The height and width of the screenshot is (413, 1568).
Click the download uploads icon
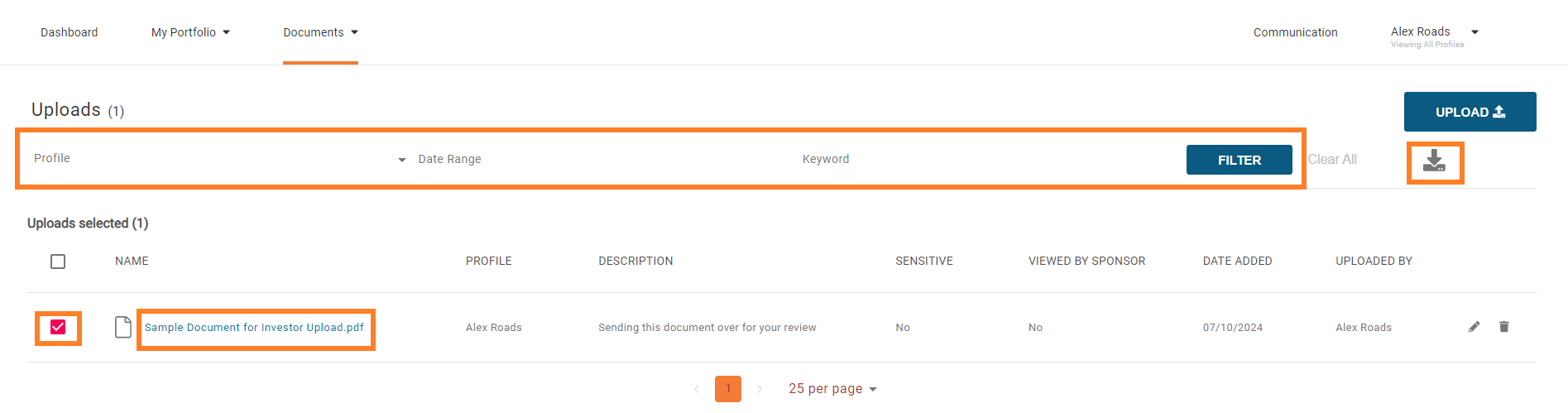pyautogui.click(x=1434, y=161)
